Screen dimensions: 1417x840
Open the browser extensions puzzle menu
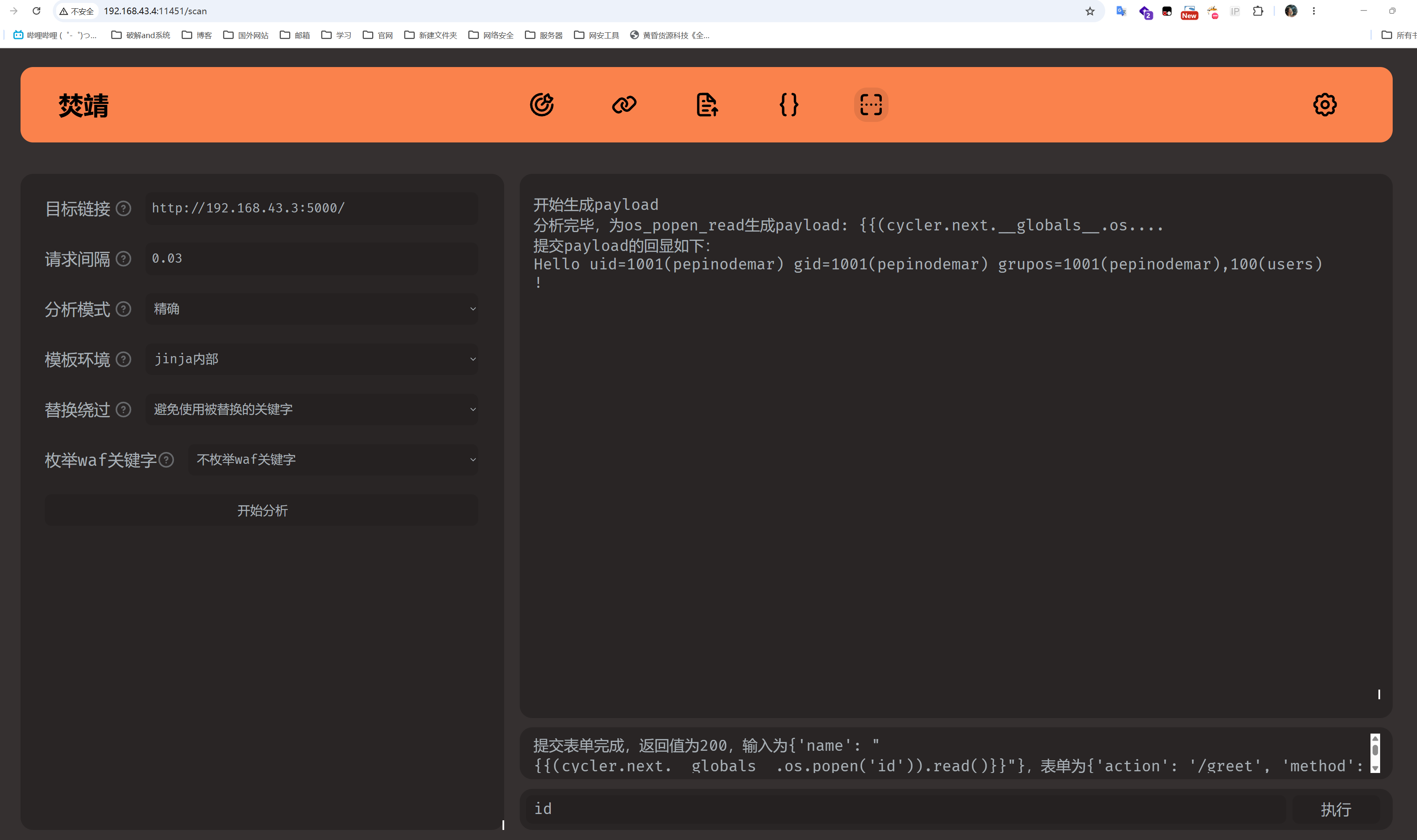pyautogui.click(x=1258, y=11)
